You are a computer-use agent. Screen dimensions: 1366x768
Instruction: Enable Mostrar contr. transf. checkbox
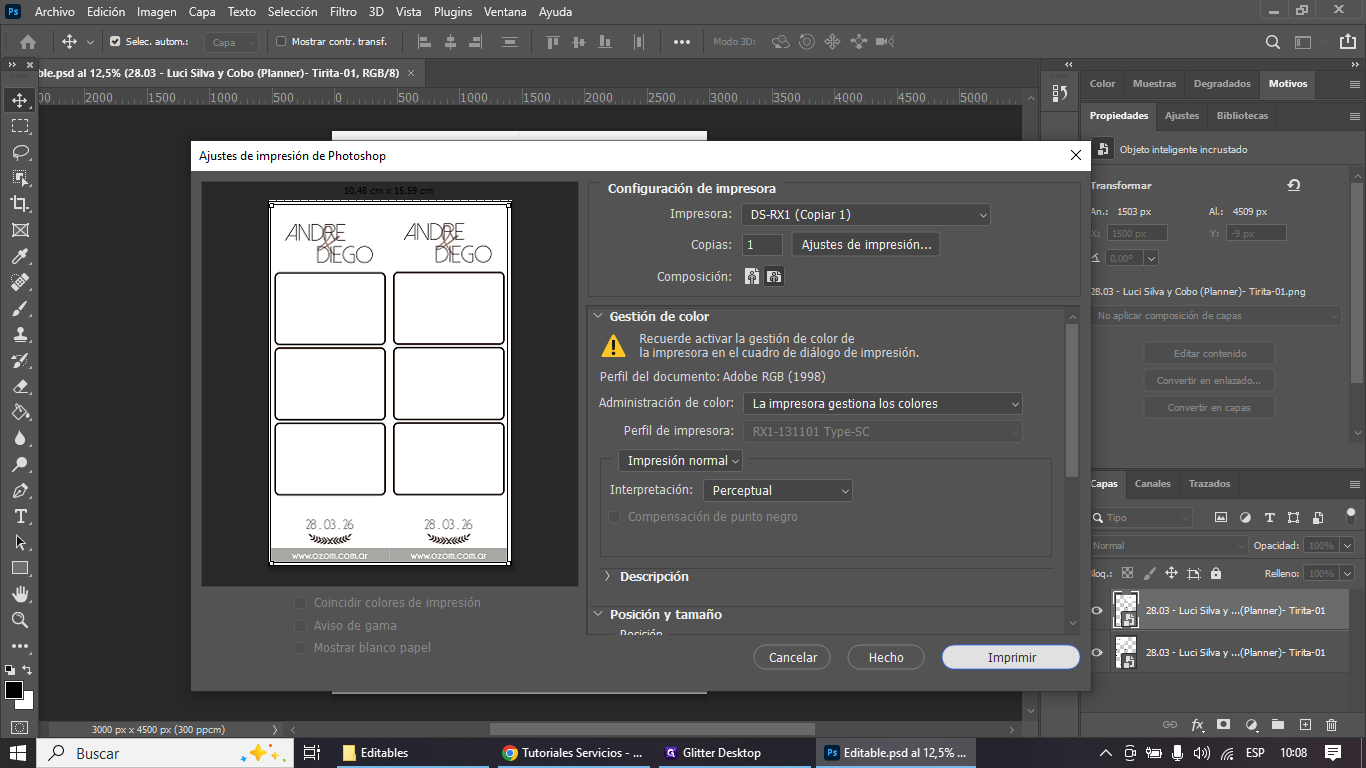pos(281,42)
